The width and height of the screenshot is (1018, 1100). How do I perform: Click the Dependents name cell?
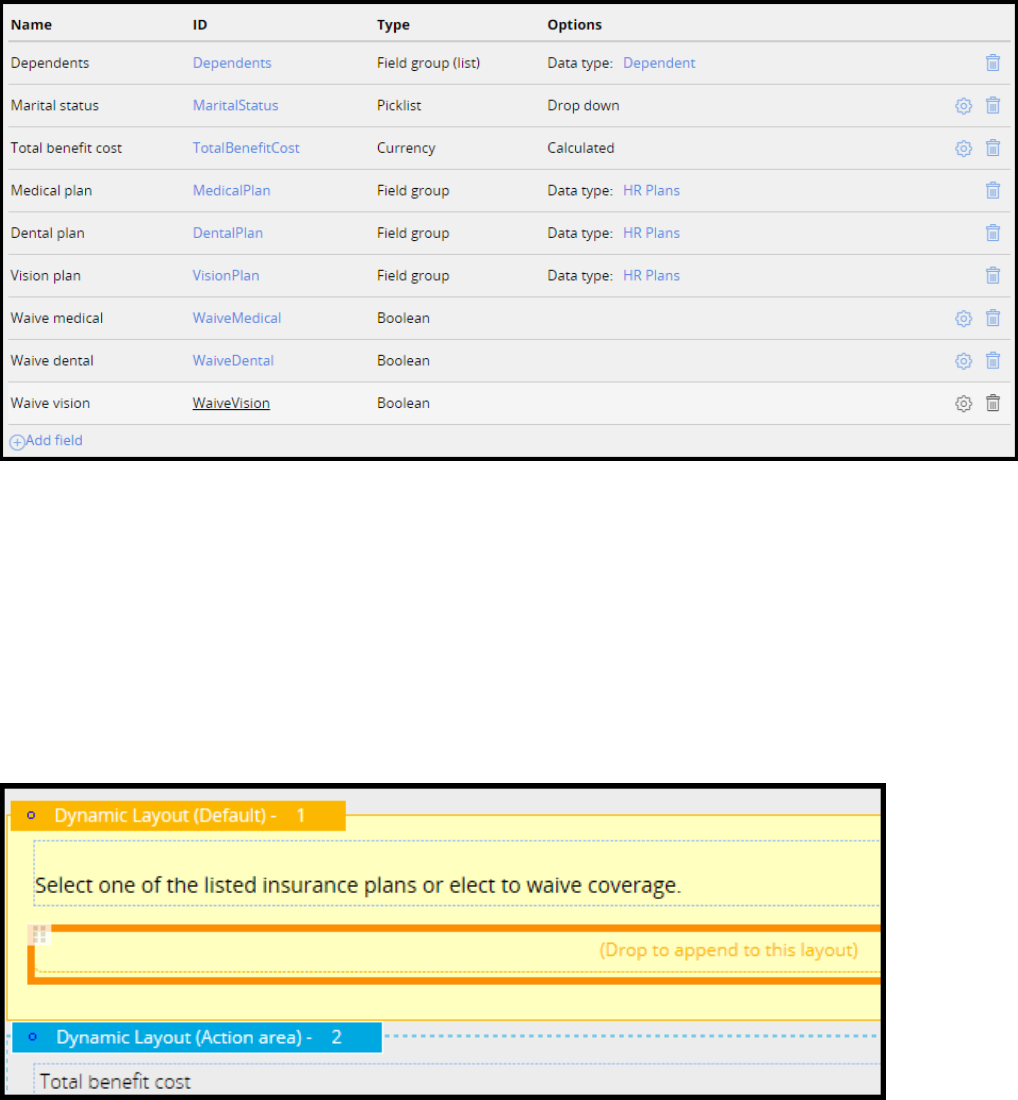[x=50, y=62]
